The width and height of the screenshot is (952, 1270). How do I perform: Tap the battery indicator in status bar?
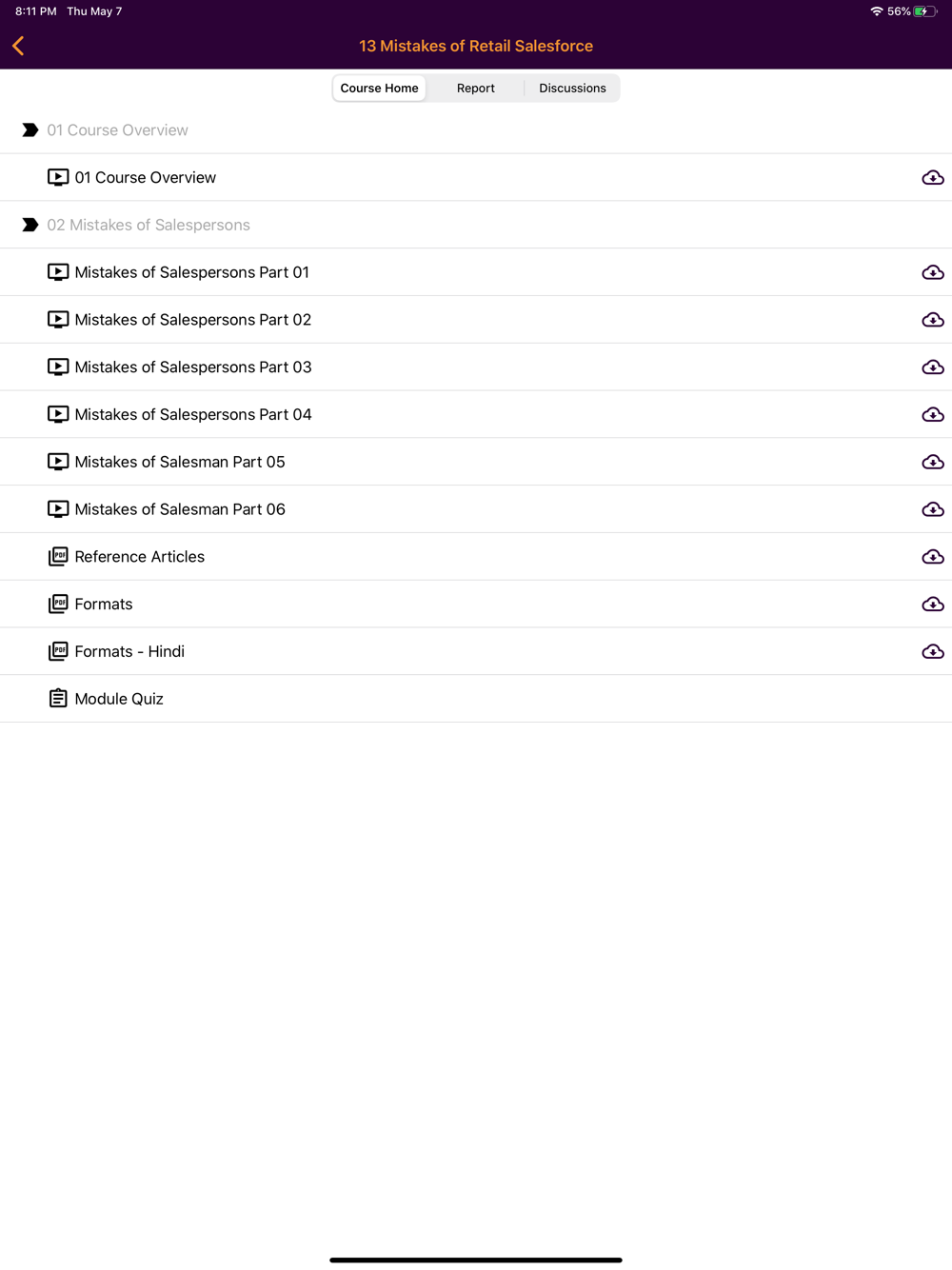pos(923,11)
